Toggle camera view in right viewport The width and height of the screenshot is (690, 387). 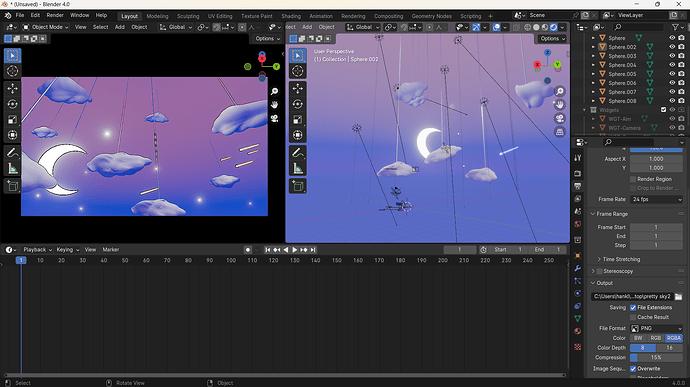[559, 118]
